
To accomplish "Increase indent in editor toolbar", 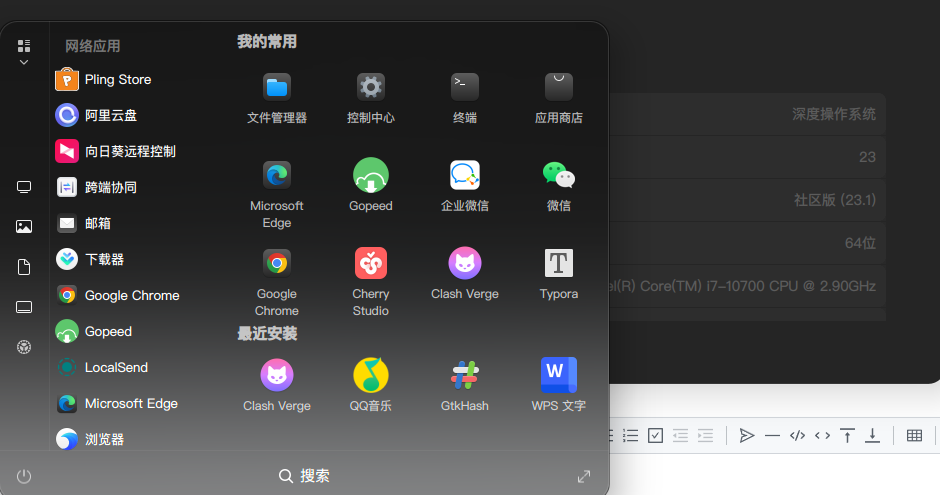I will point(706,436).
